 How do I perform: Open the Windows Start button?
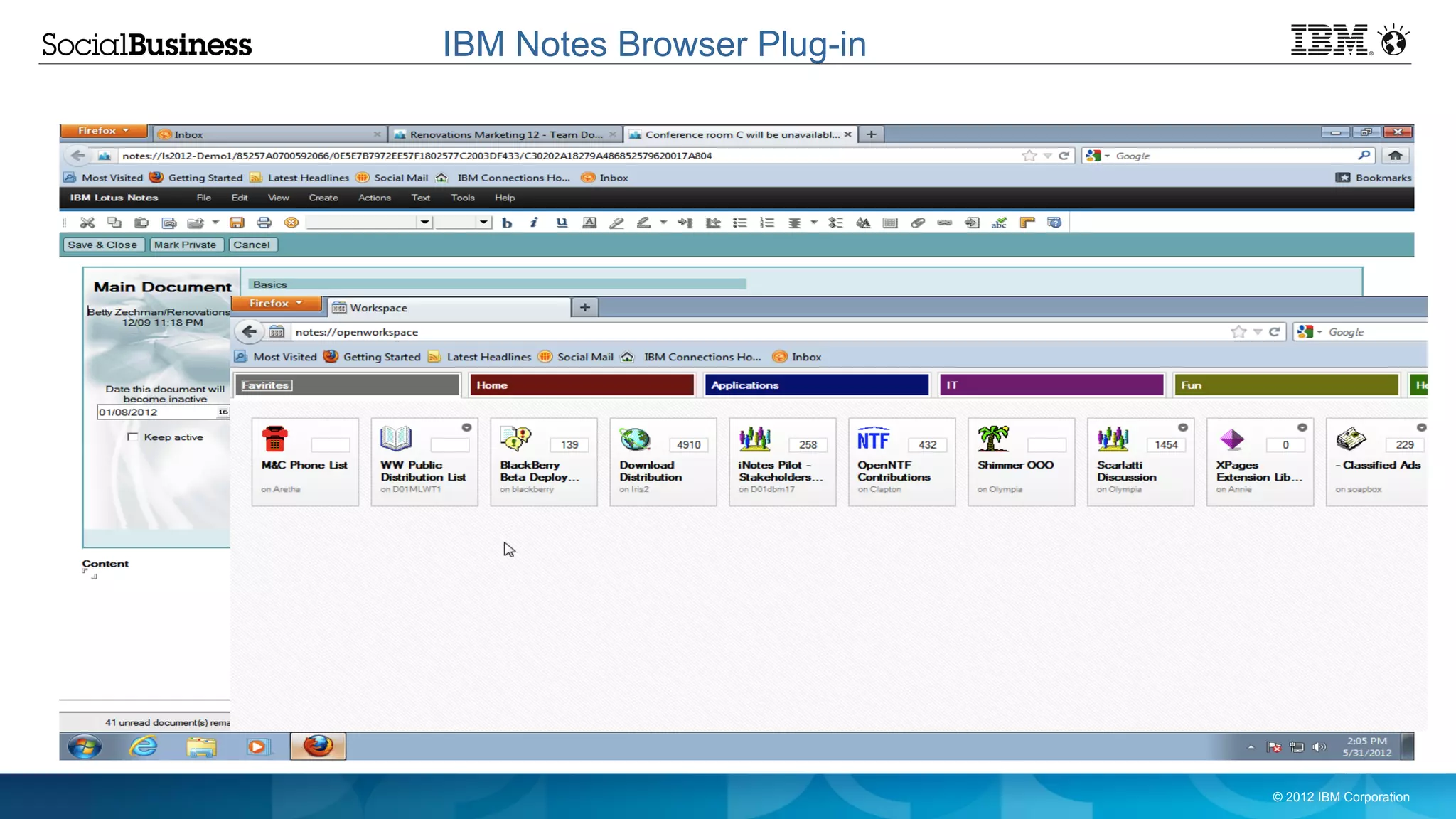click(x=85, y=746)
